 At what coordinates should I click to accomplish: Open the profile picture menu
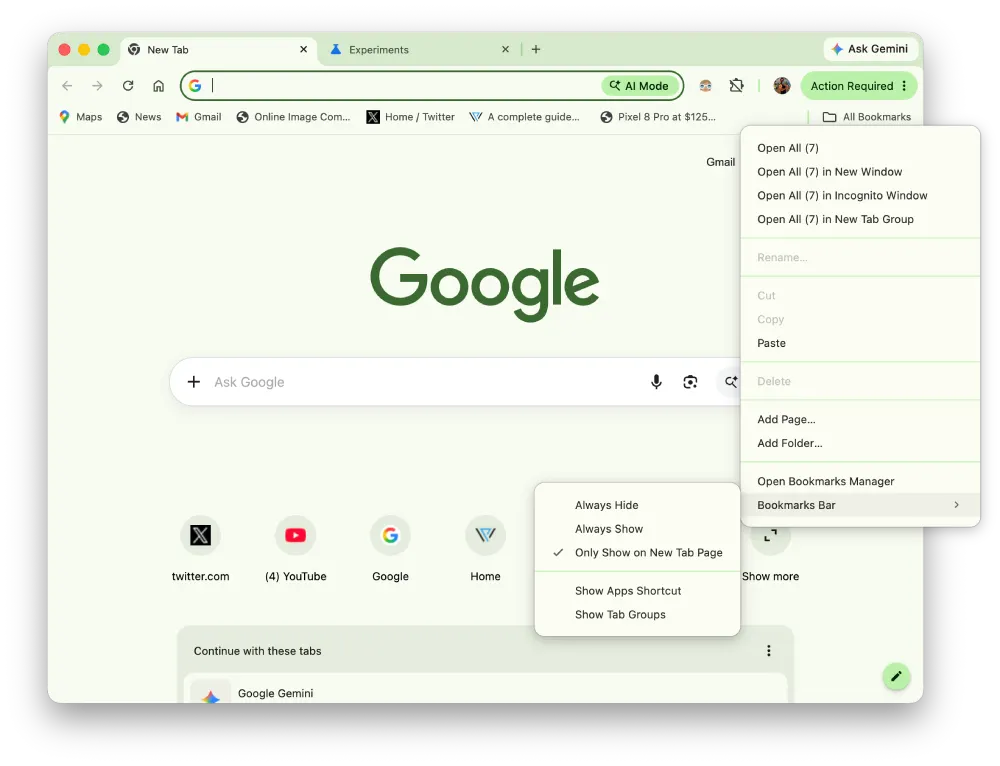point(781,85)
